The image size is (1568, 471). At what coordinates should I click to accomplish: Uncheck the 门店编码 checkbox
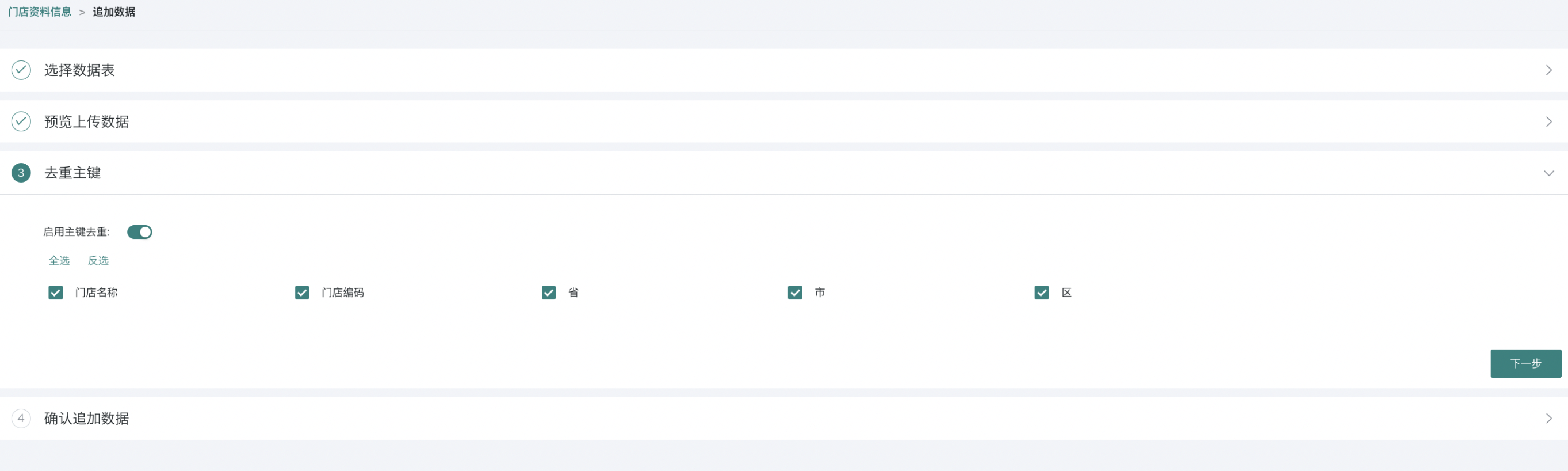click(x=302, y=293)
